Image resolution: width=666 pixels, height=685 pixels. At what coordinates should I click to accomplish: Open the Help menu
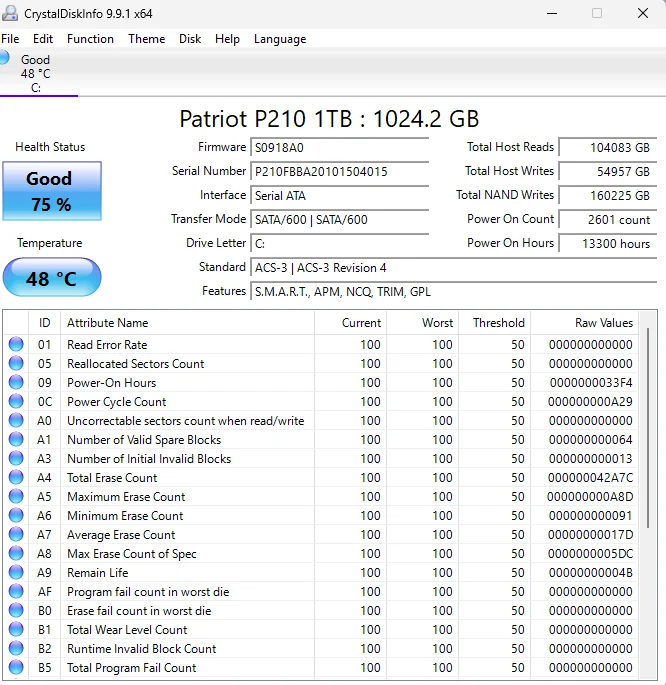(x=227, y=39)
